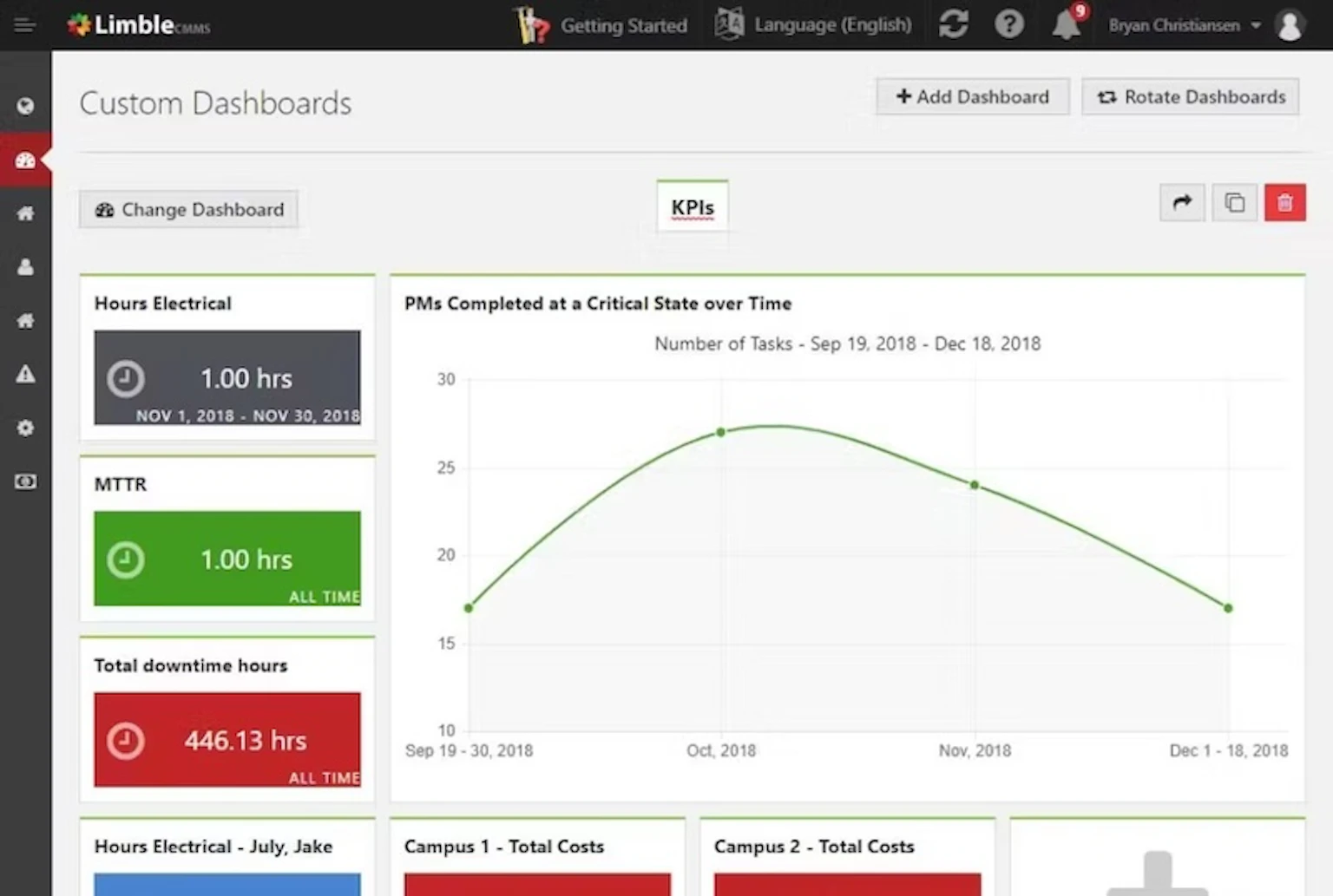This screenshot has height=896, width=1333.
Task: Delete this dashboard using the red trash icon
Action: (x=1285, y=202)
